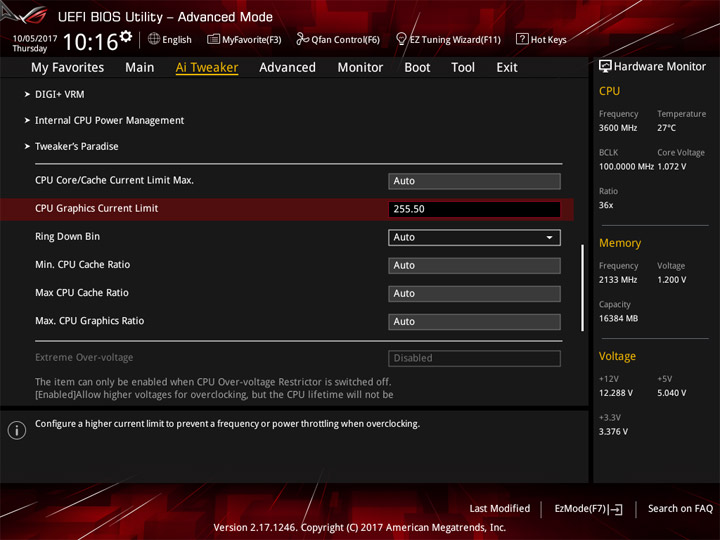Image resolution: width=720 pixels, height=540 pixels.
Task: Select the Max CPU Cache Ratio label
Action: [x=82, y=292]
